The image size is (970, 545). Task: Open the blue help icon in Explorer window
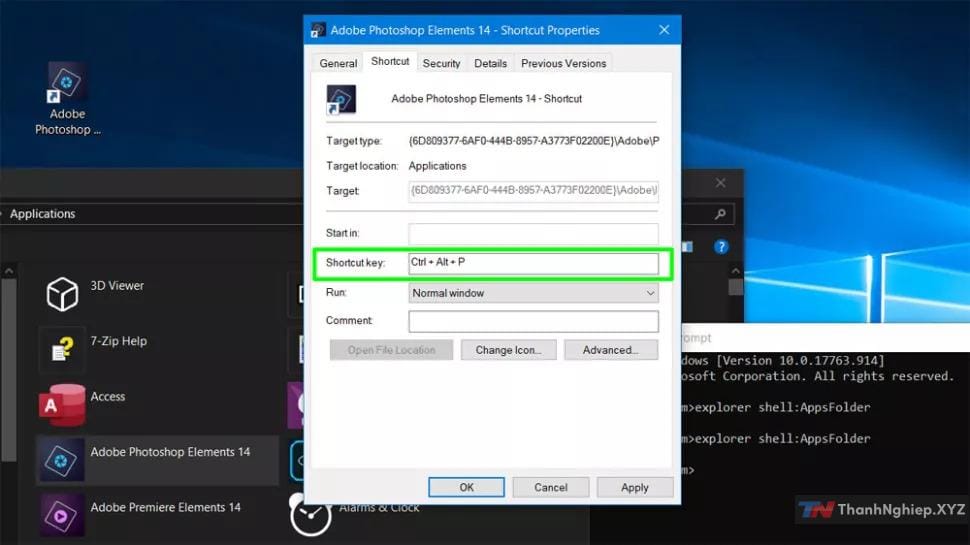(x=721, y=247)
